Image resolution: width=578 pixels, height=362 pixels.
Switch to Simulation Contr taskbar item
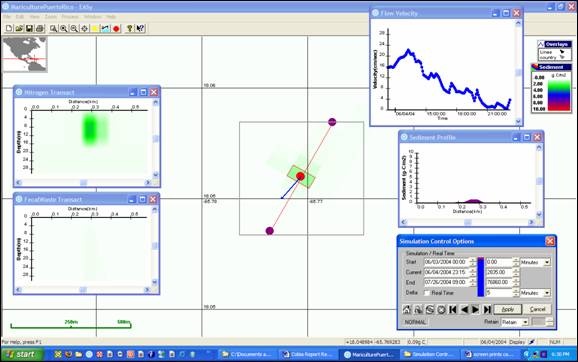point(429,354)
